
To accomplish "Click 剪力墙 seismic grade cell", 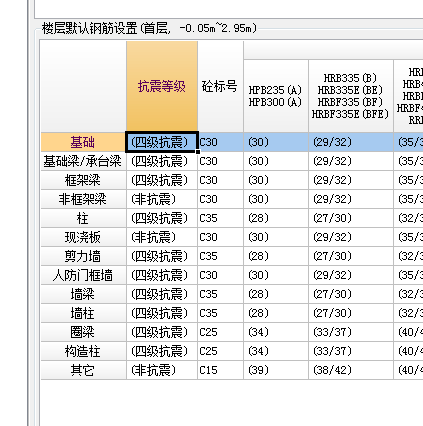I will point(162,256).
